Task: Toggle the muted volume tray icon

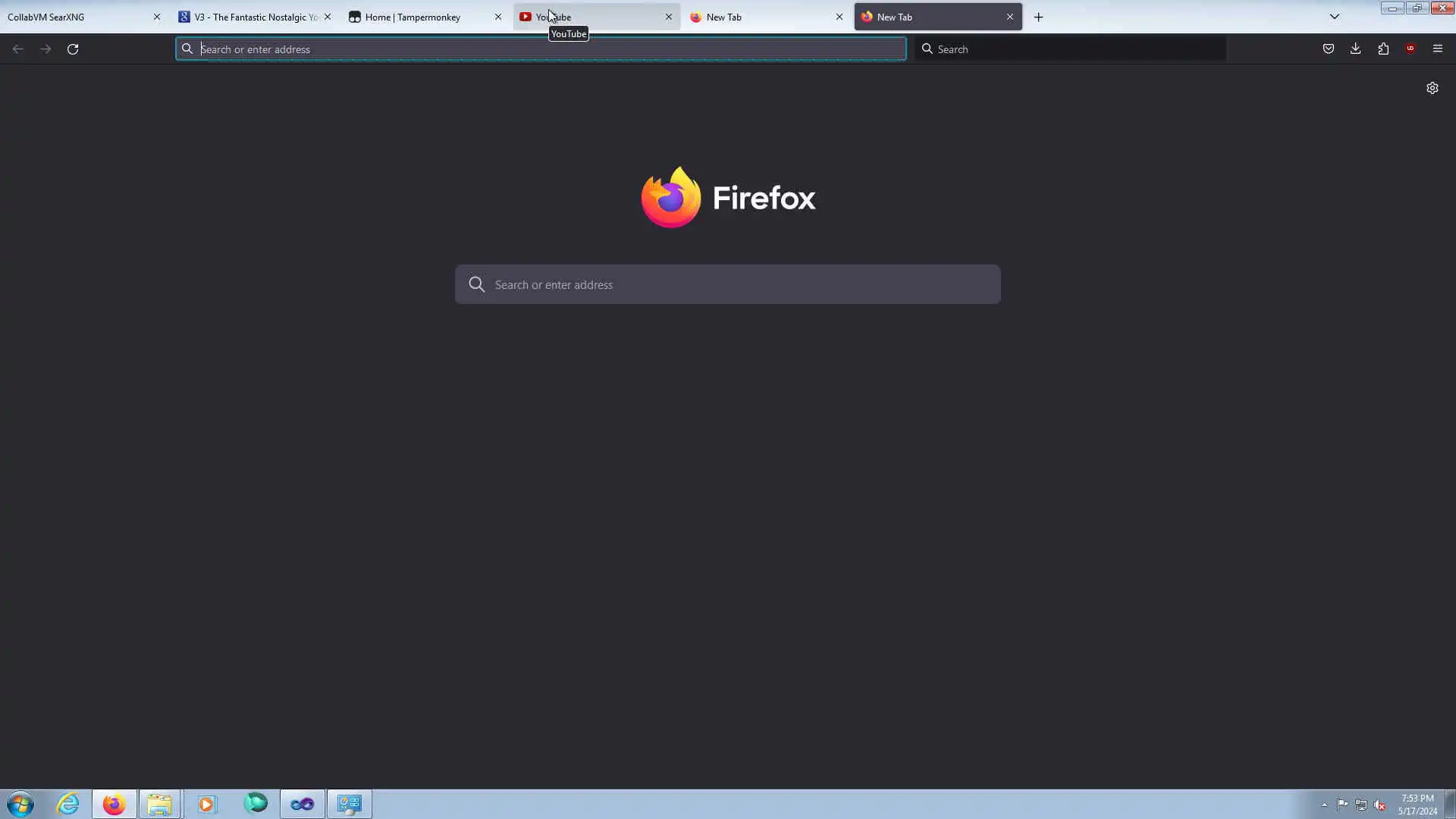Action: 1380,805
